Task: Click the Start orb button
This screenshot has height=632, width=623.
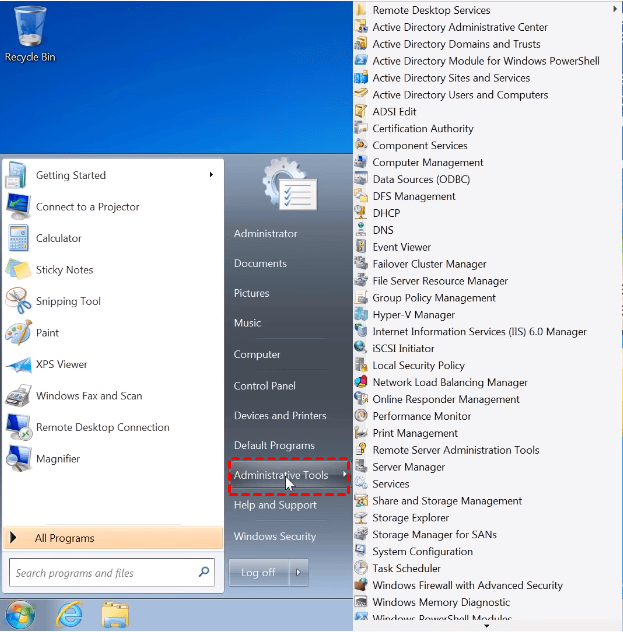Action: coord(20,615)
